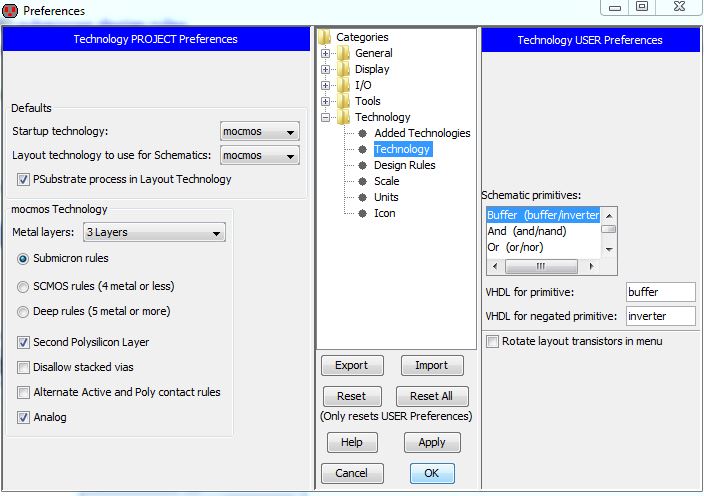Enable Disallow stacked vias
704x496 pixels.
(23, 368)
